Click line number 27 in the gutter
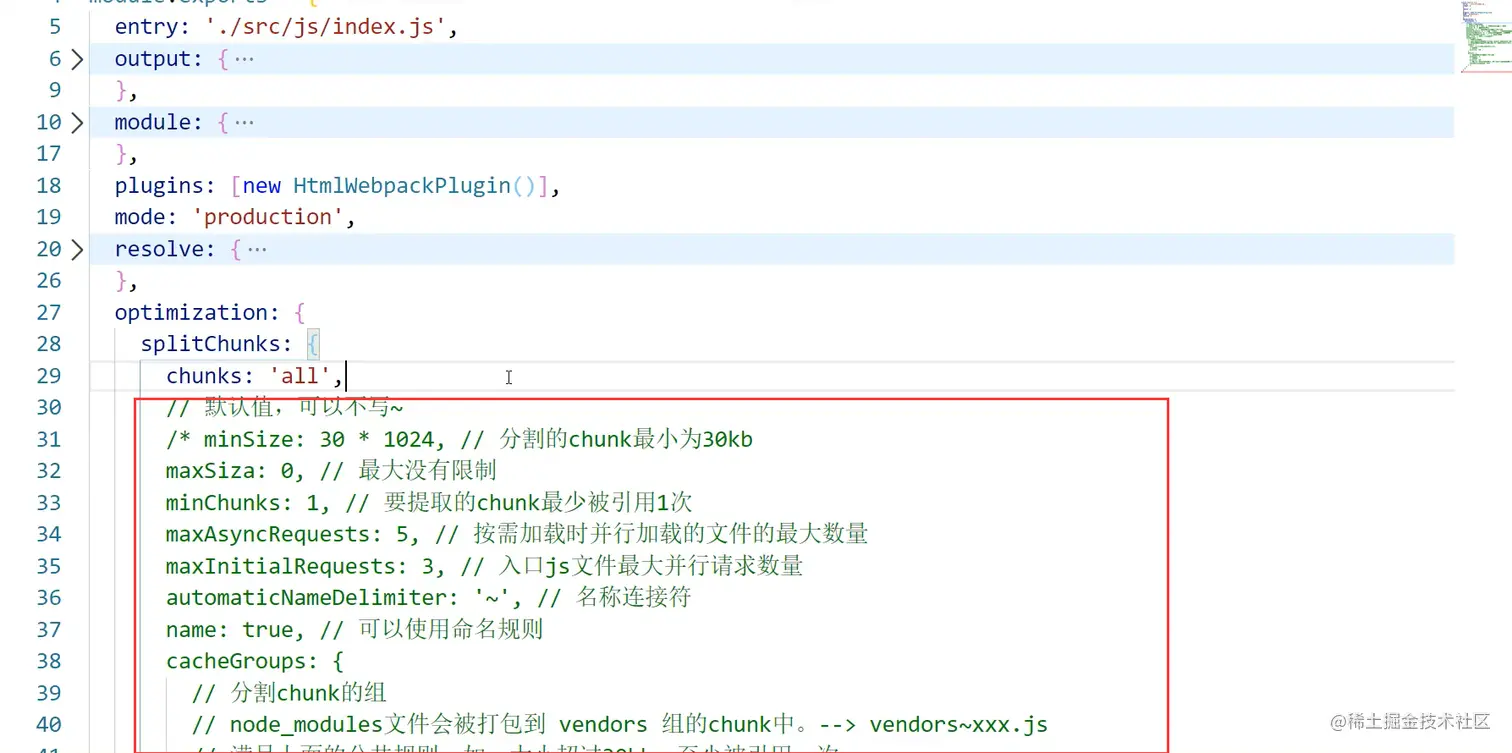Screen dimensions: 1512x753 point(49,313)
